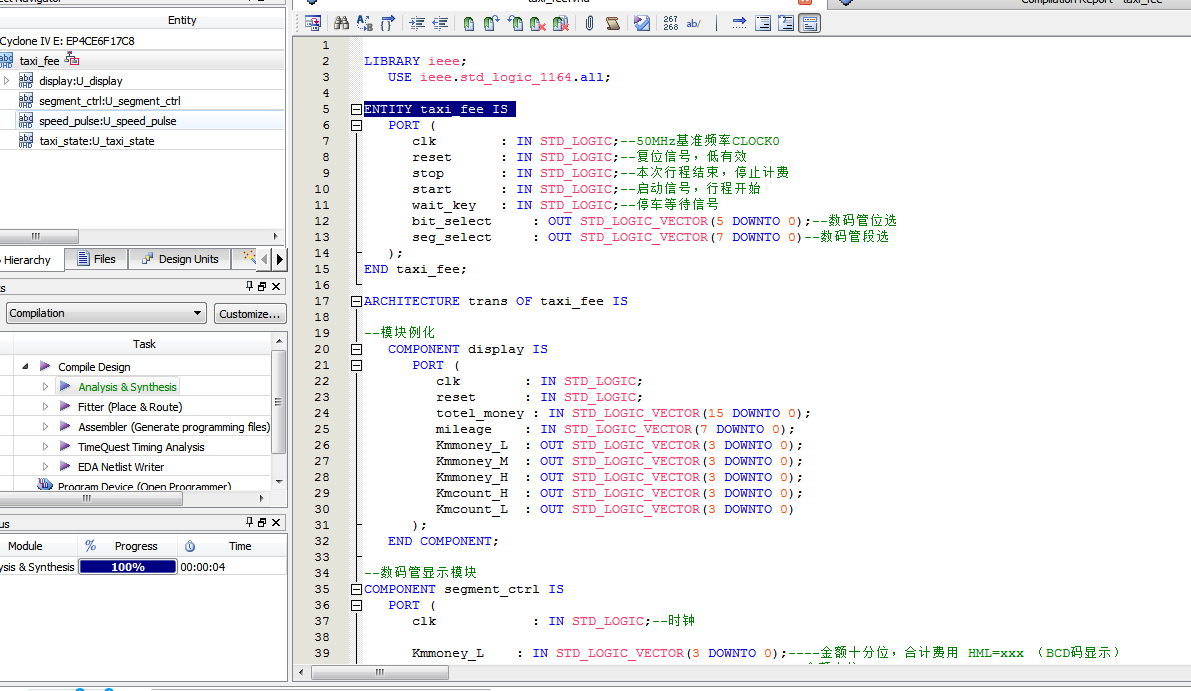This screenshot has width=1191, height=691.
Task: Open the Compilation flow dropdown
Action: [106, 313]
